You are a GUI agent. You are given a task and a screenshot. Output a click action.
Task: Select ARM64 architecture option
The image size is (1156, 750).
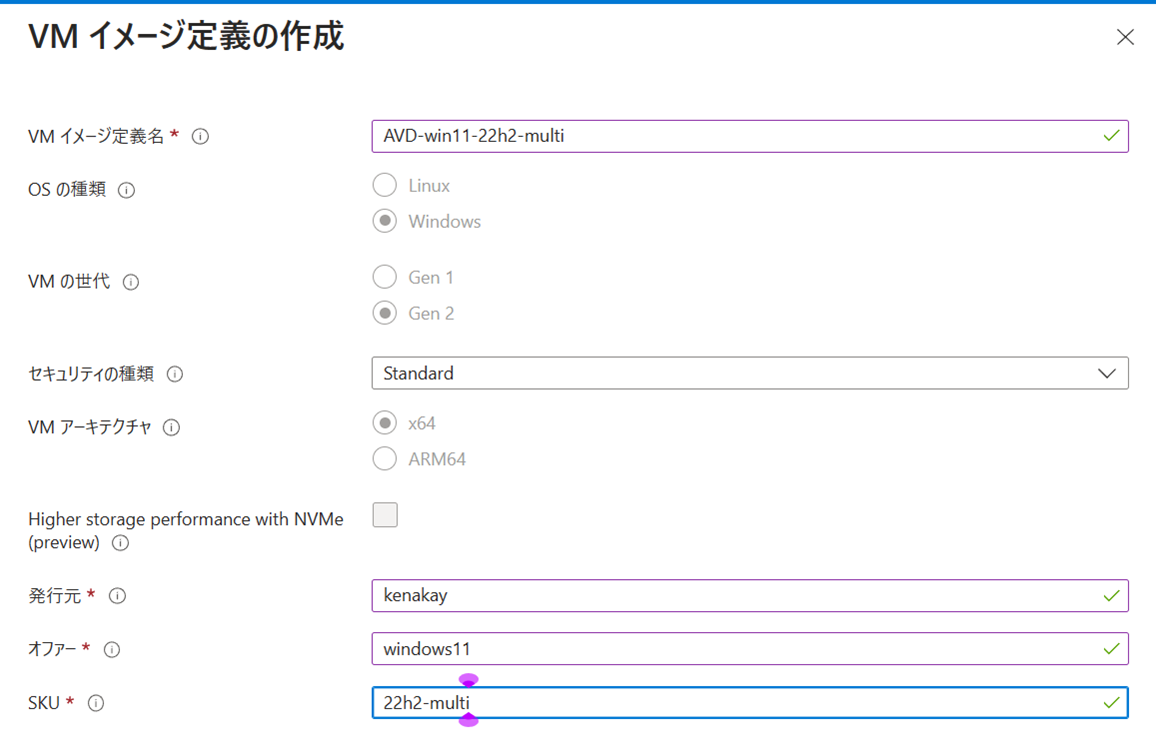tap(385, 459)
